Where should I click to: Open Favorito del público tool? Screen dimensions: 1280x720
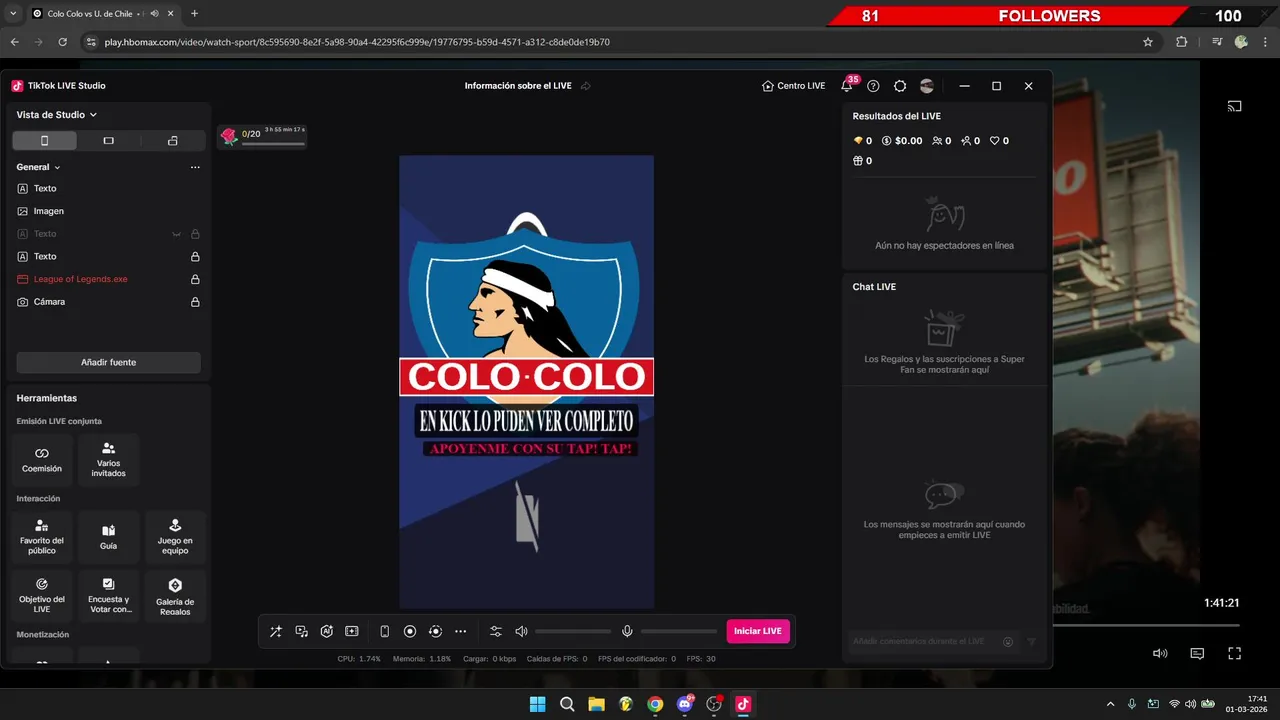(x=42, y=537)
